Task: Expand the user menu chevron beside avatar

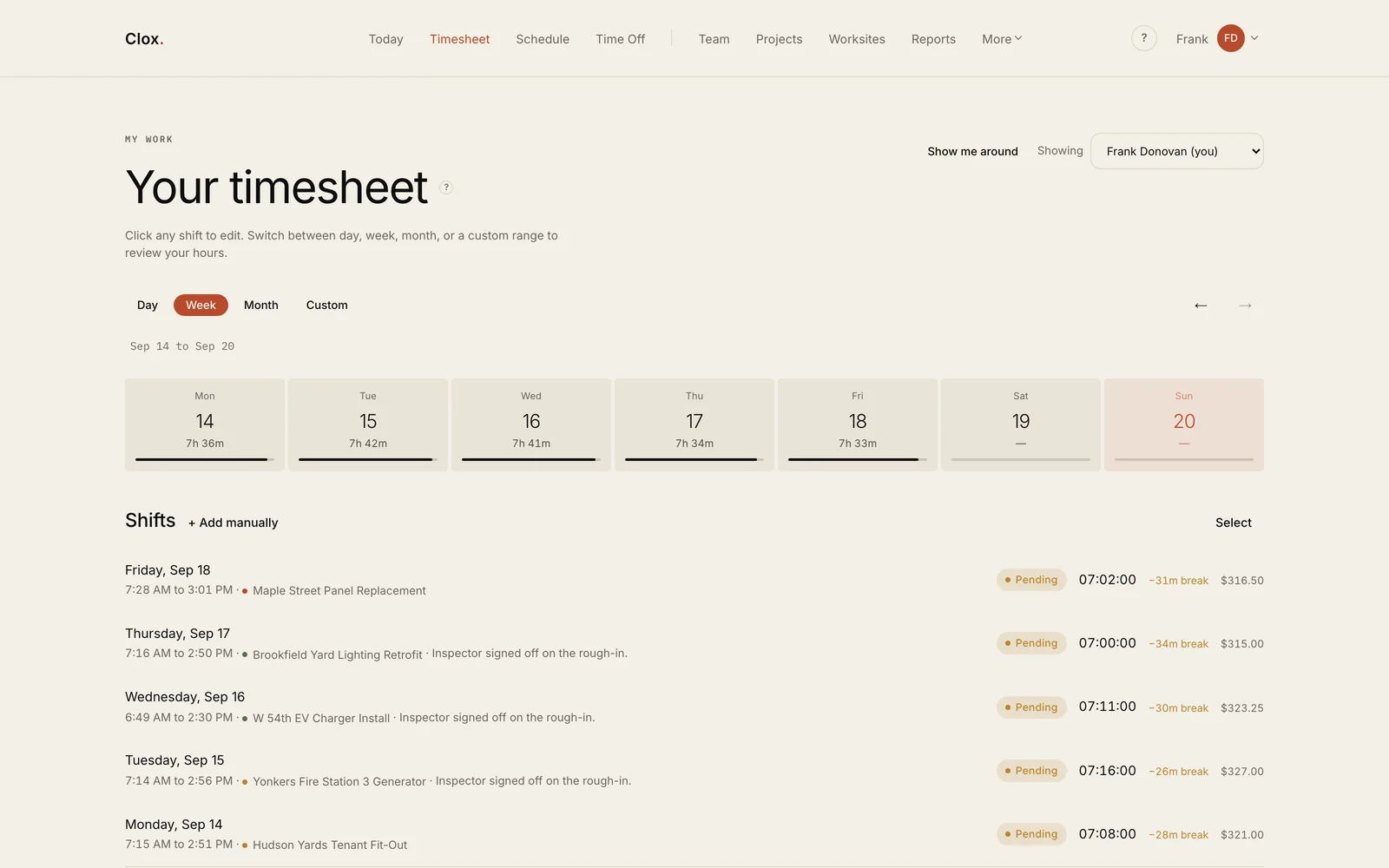Action: 1254,38
